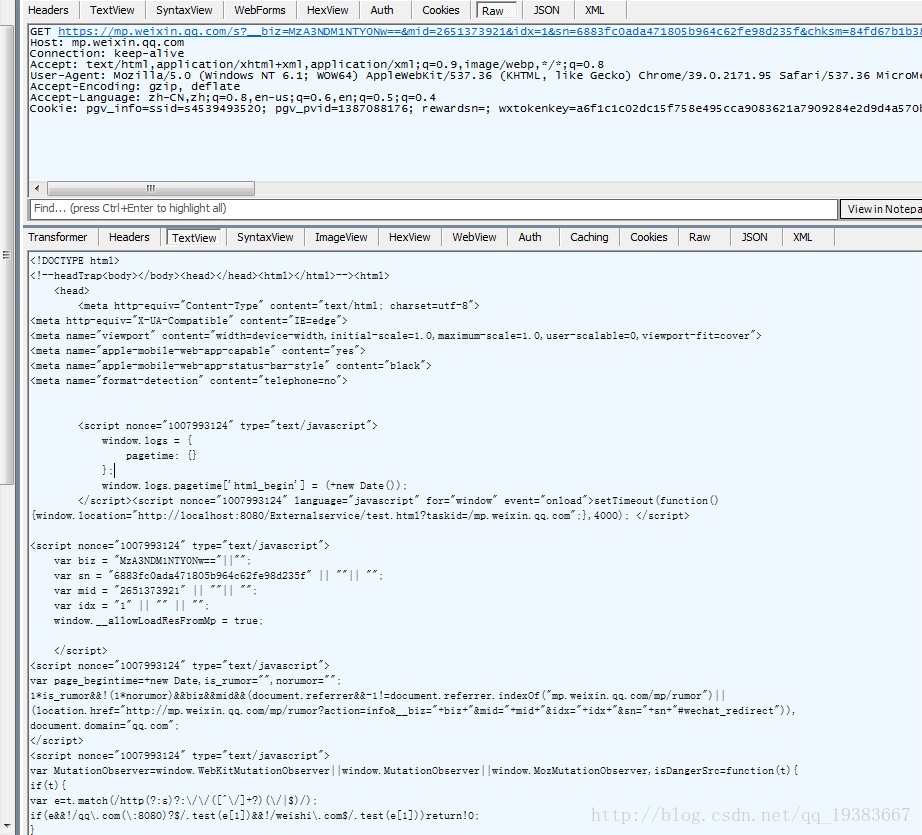Click the format-detection meta line
Screen dimensions: 922x835
(189, 380)
